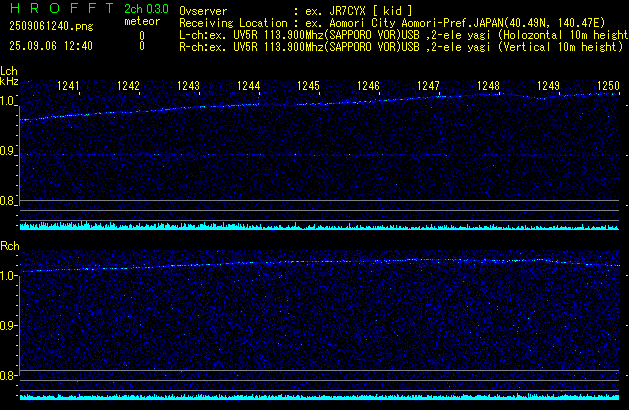Click the Lch 0.9 kHz axis label
Viewport: 629px width, 410px height.
click(8, 151)
